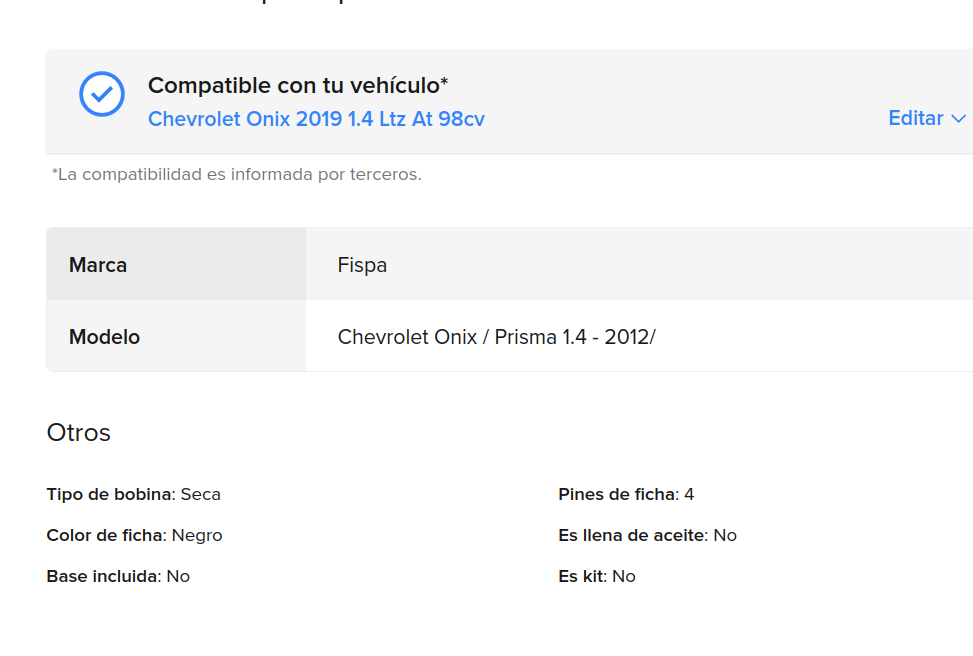Click 'Compatible con tu vehículo' heading
Image resolution: width=973 pixels, height=656 pixels.
click(298, 85)
